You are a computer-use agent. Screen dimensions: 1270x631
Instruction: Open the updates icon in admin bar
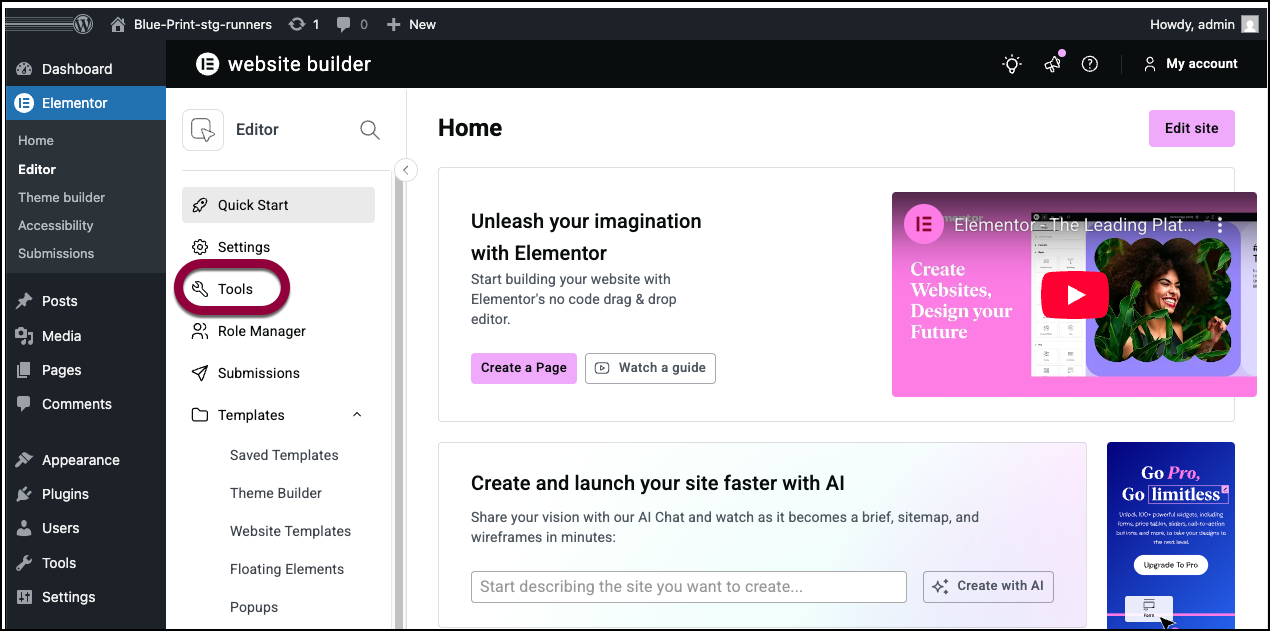[x=303, y=24]
